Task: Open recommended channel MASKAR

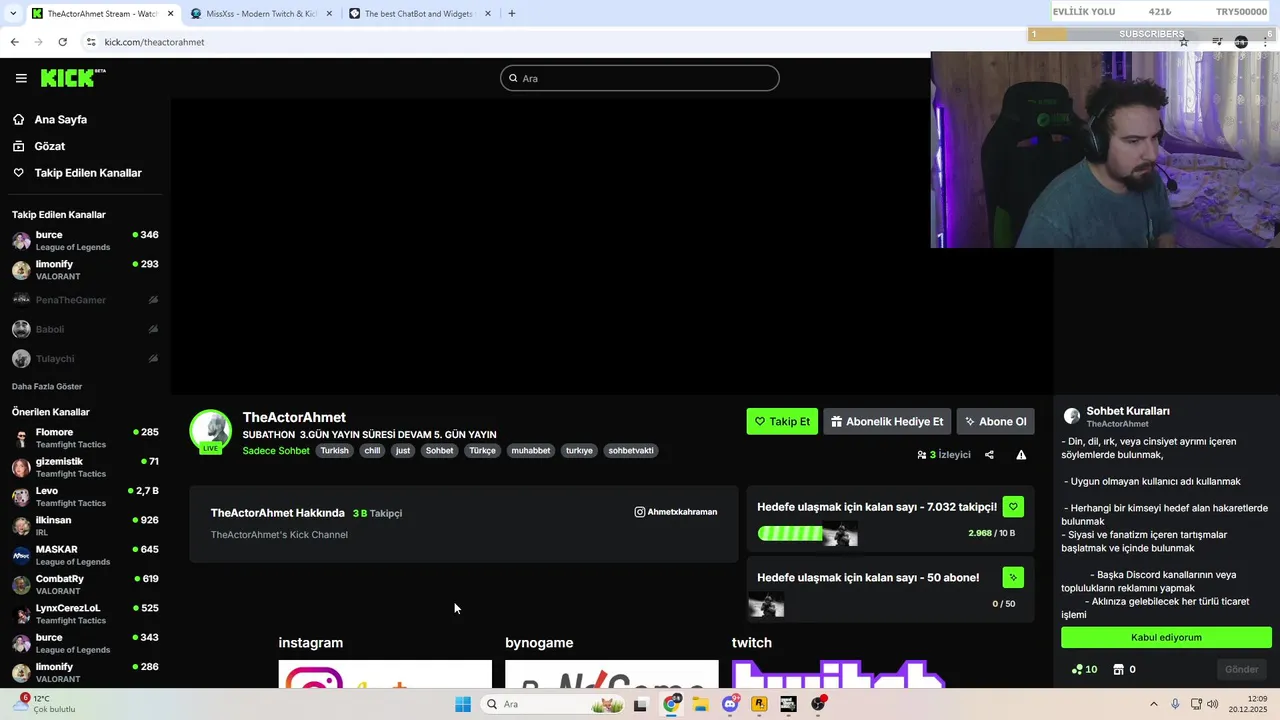Action: point(85,555)
